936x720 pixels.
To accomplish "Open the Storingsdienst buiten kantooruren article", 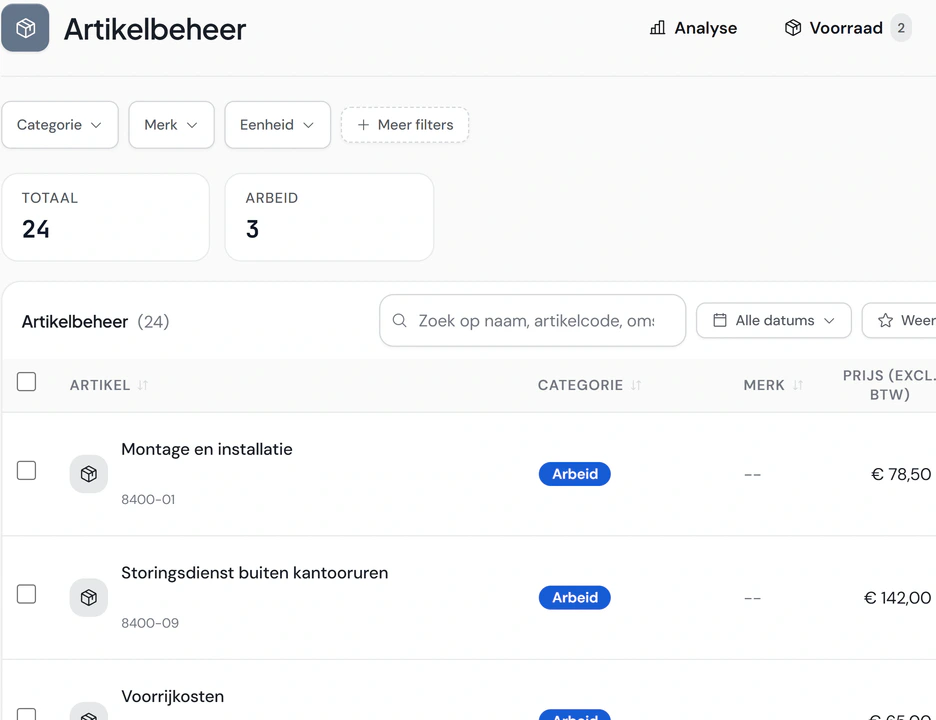I will 254,573.
